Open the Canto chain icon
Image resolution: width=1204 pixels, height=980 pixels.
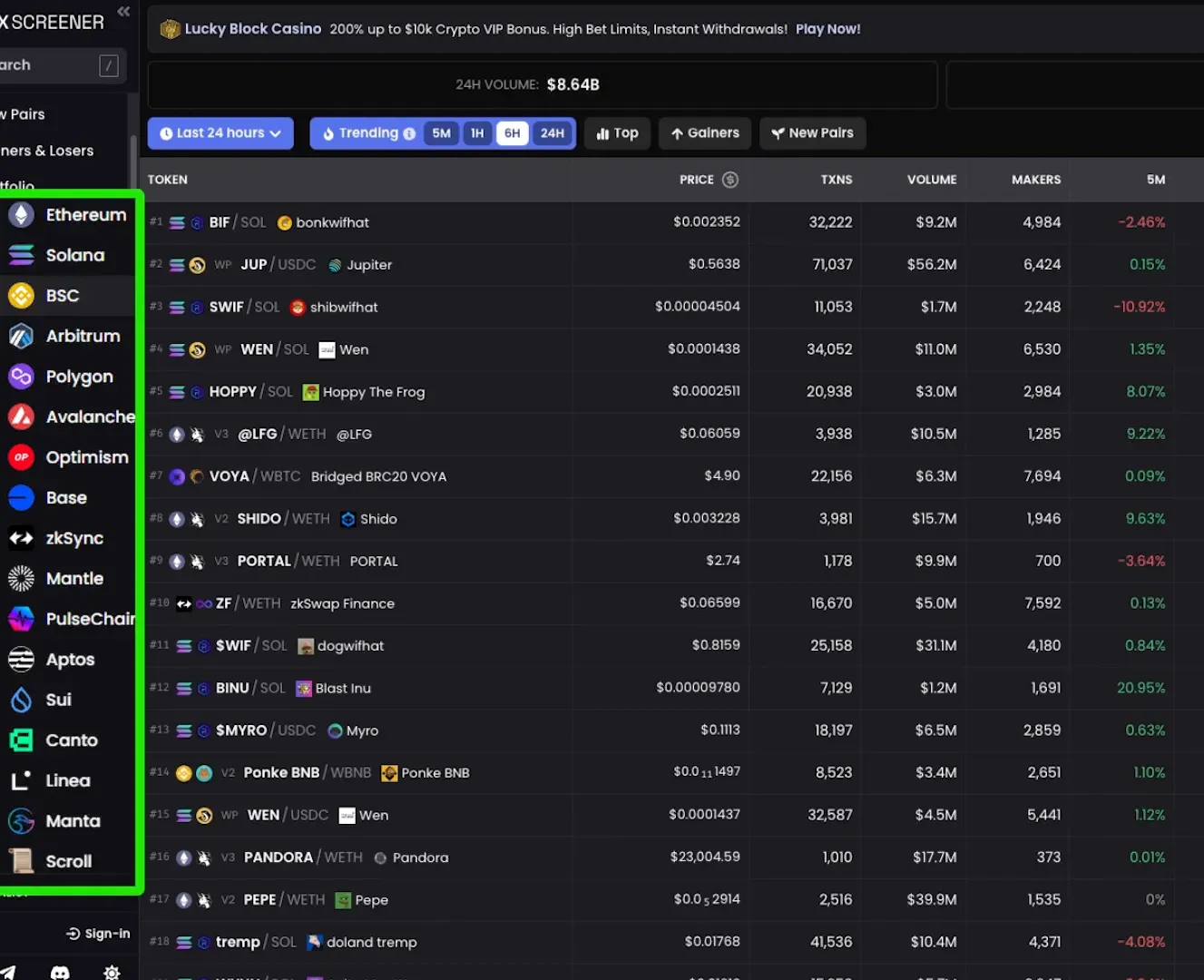tap(21, 740)
